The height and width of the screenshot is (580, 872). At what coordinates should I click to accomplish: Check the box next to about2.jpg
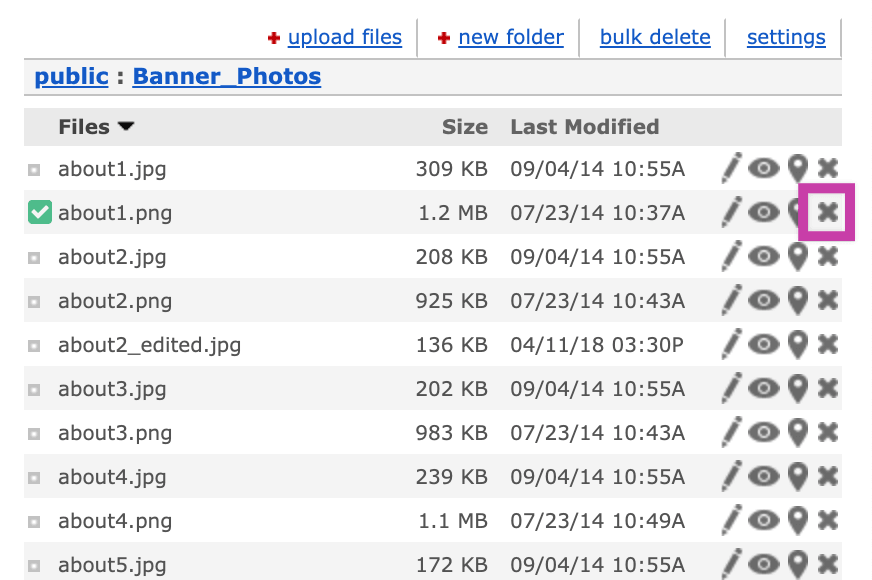coord(34,258)
